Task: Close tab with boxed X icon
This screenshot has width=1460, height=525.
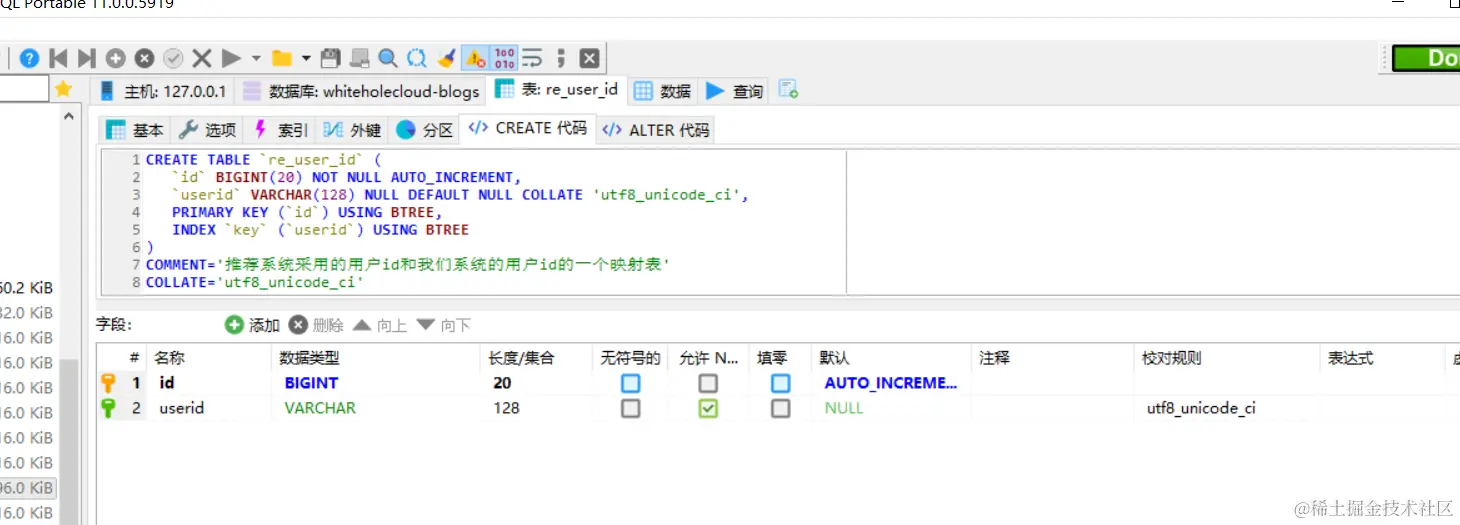Action: coord(590,58)
